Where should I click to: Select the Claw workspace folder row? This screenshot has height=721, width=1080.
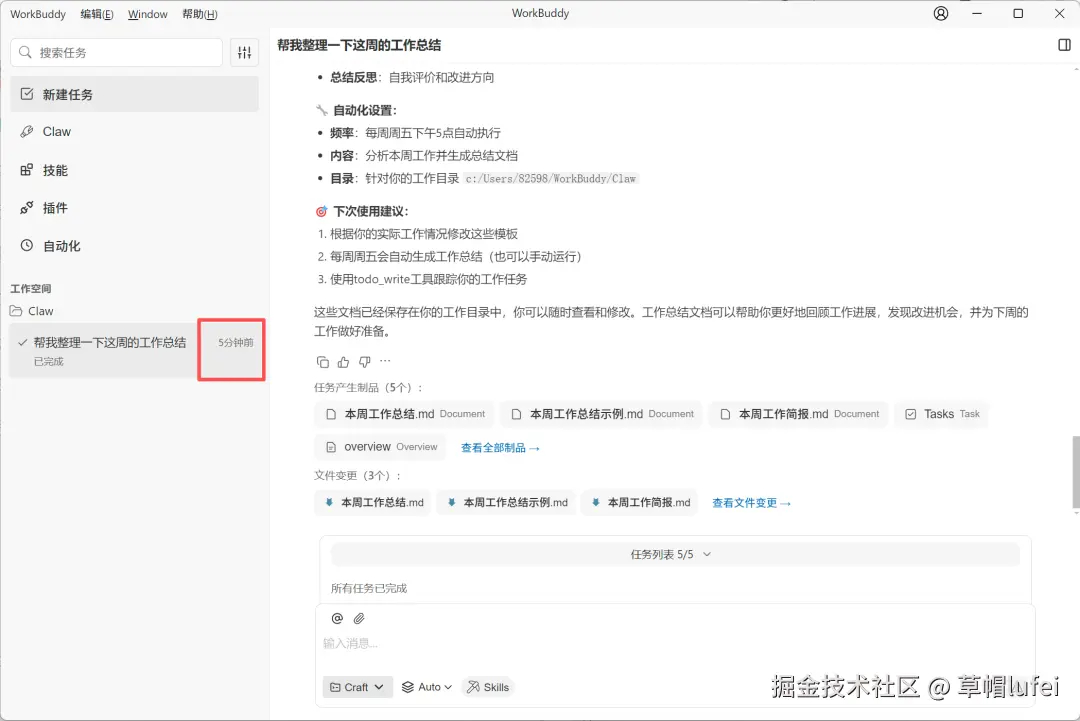134,311
